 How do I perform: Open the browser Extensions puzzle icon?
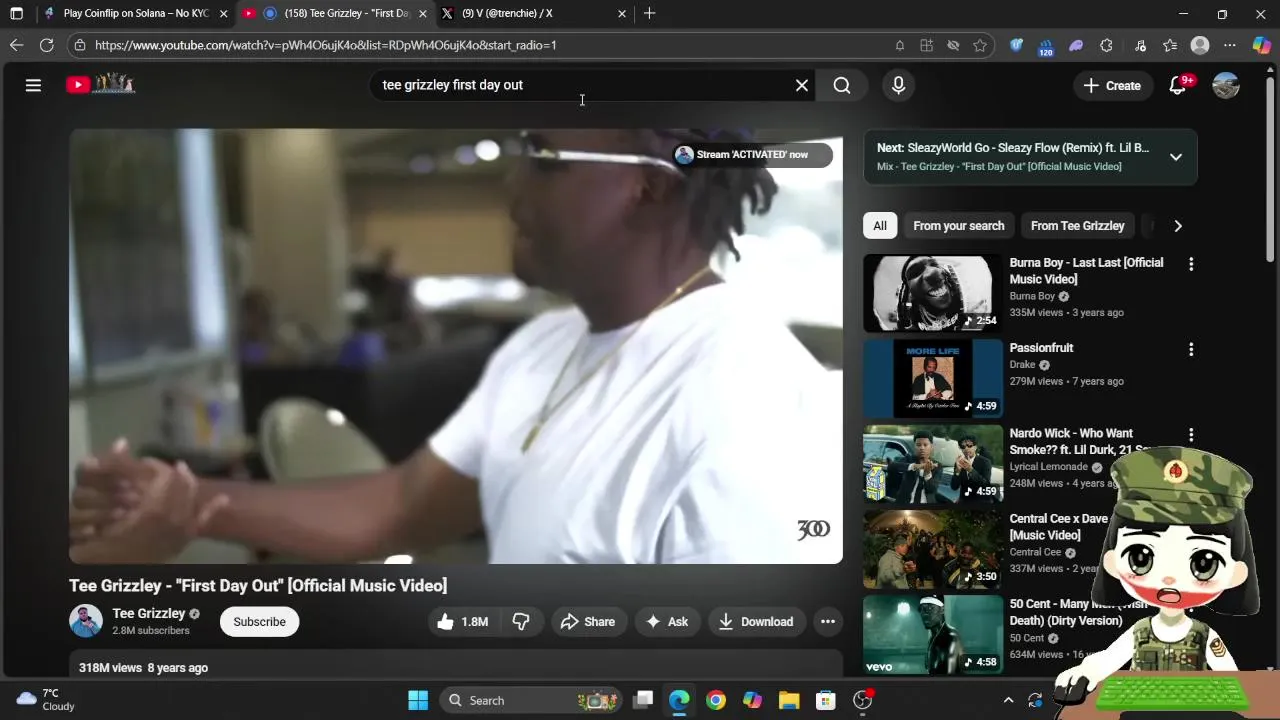pyautogui.click(x=1106, y=45)
